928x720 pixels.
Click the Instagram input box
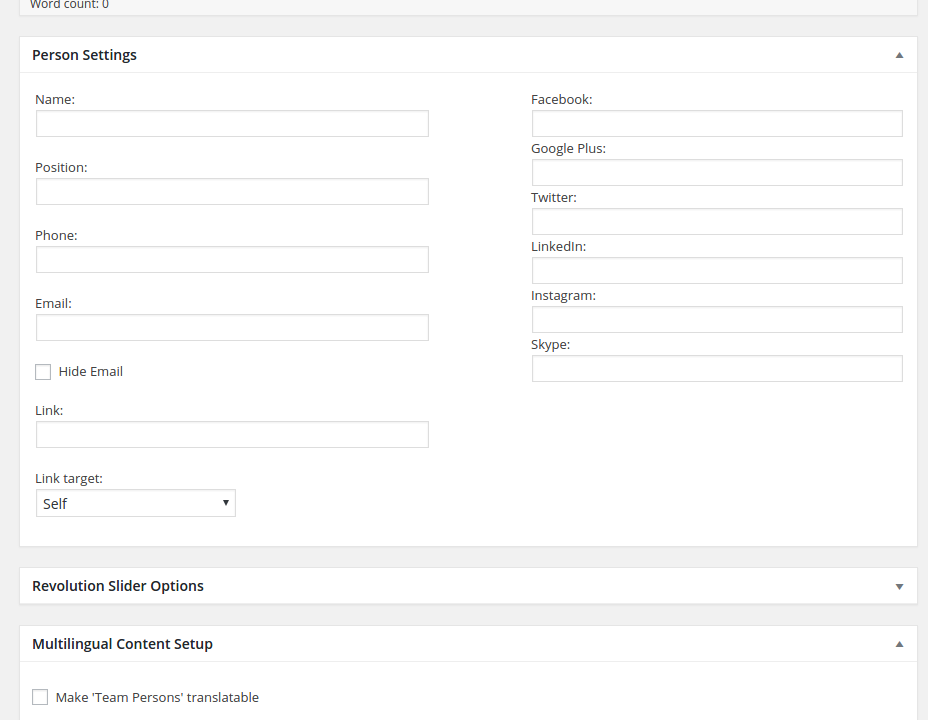717,320
